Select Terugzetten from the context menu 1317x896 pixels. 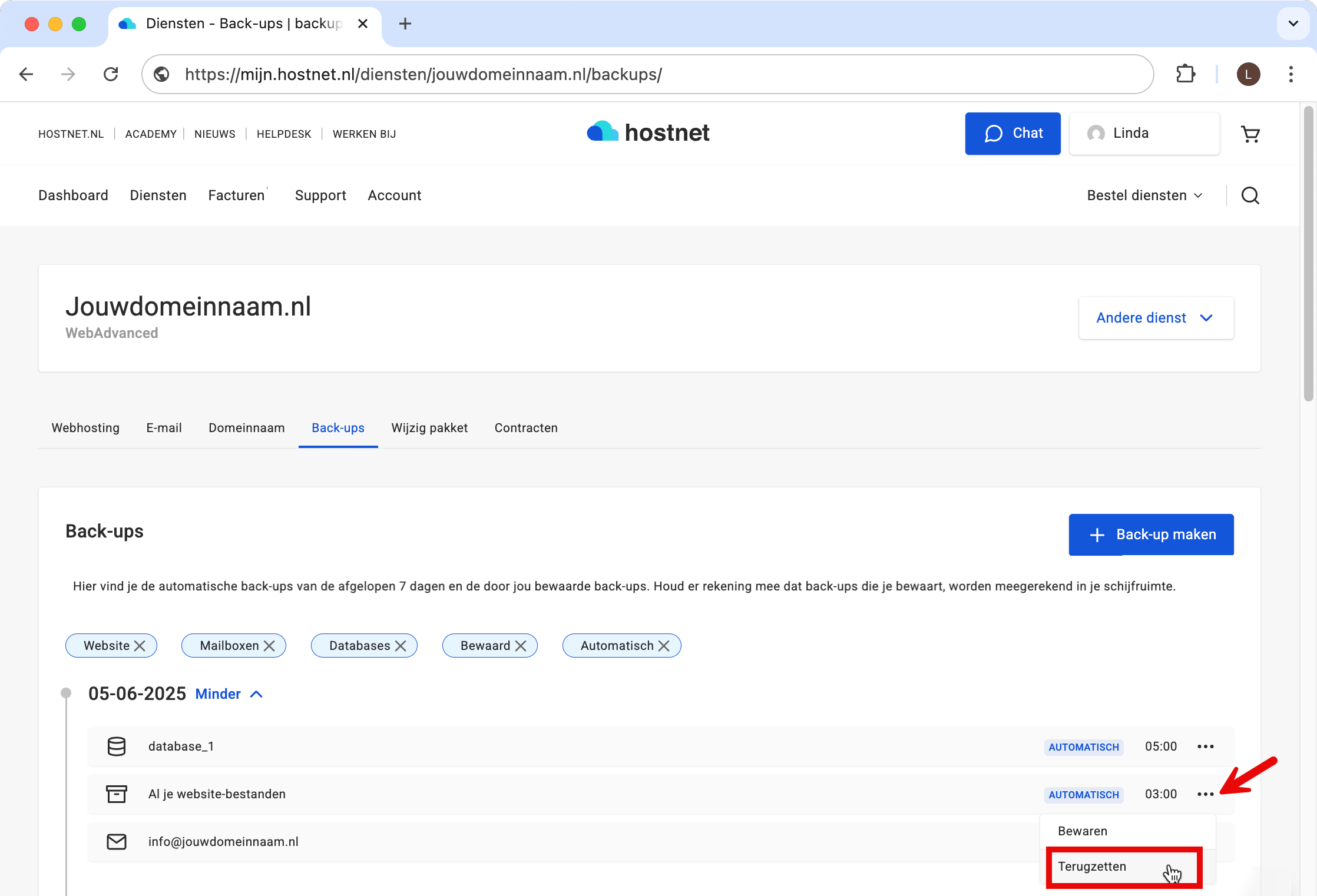(x=1092, y=867)
